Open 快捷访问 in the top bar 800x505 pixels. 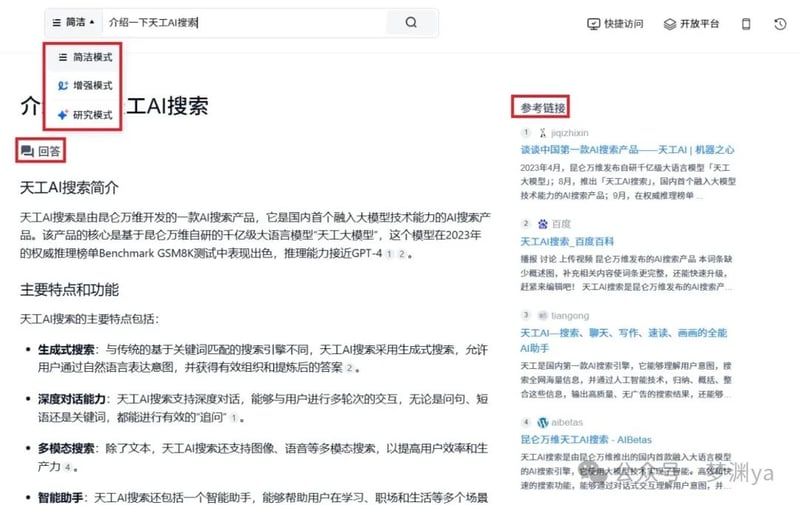615,24
